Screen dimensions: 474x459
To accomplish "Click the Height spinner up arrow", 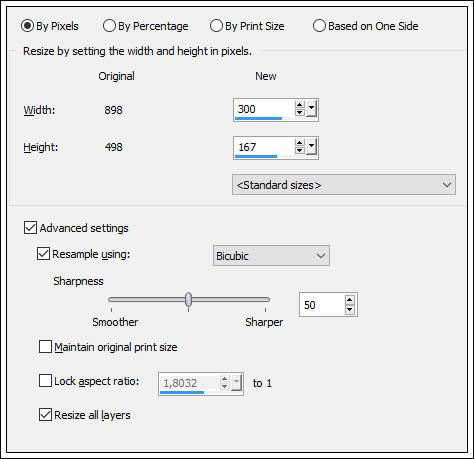I will pyautogui.click(x=299, y=143).
